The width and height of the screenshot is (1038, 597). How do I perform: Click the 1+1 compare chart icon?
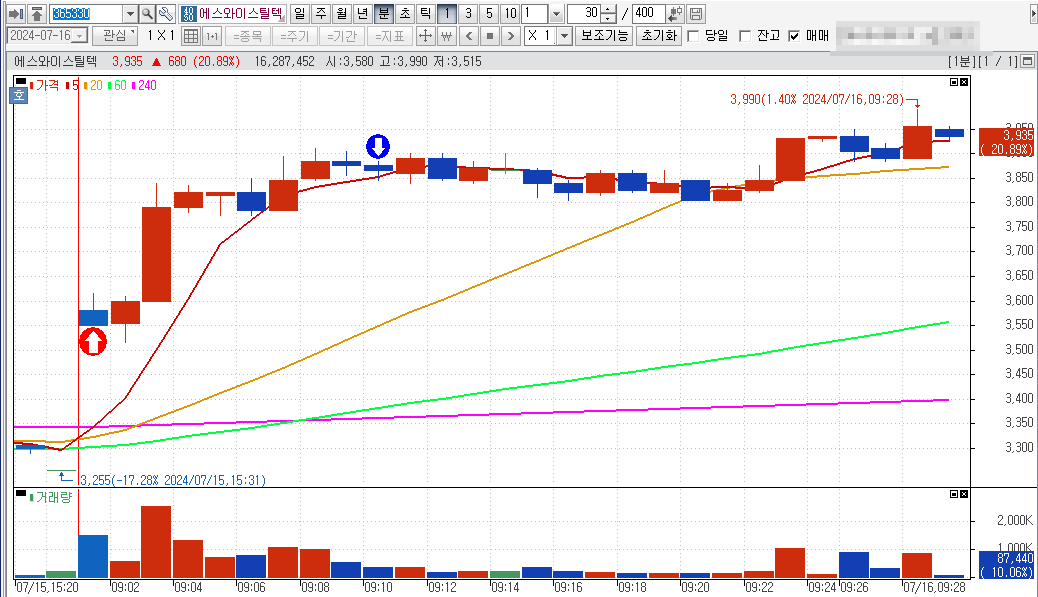(212, 36)
